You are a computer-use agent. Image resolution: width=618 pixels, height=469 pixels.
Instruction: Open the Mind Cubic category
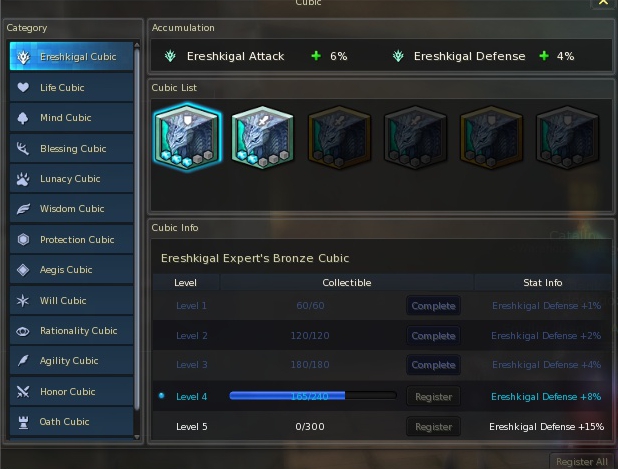[71, 118]
